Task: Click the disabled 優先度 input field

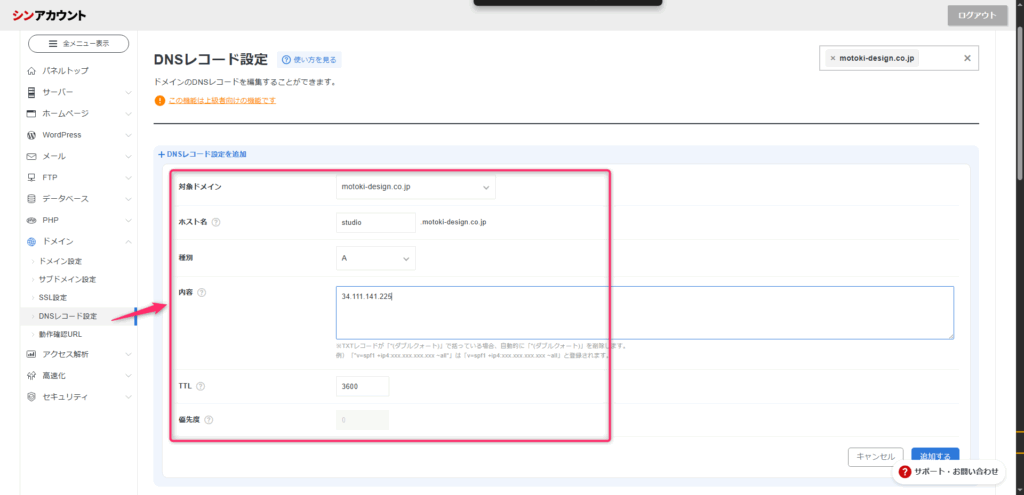Action: pos(362,420)
